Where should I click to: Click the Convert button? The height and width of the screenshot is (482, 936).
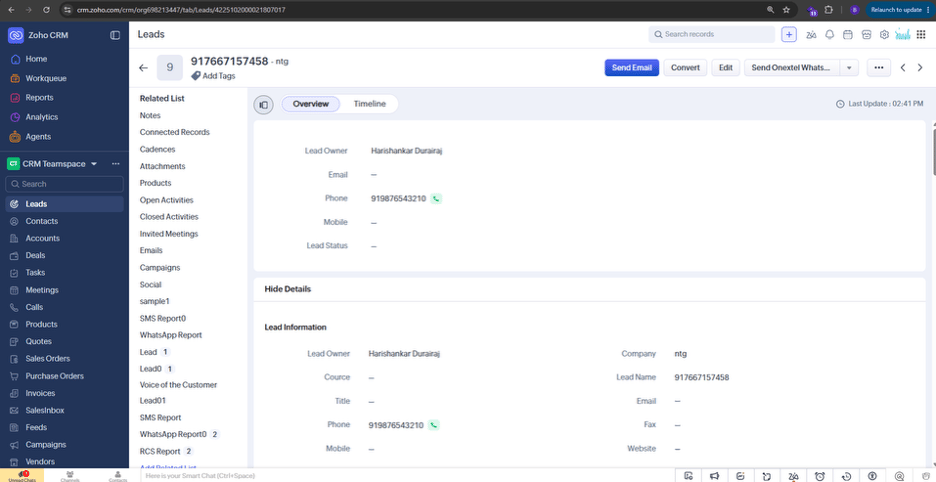tap(685, 67)
